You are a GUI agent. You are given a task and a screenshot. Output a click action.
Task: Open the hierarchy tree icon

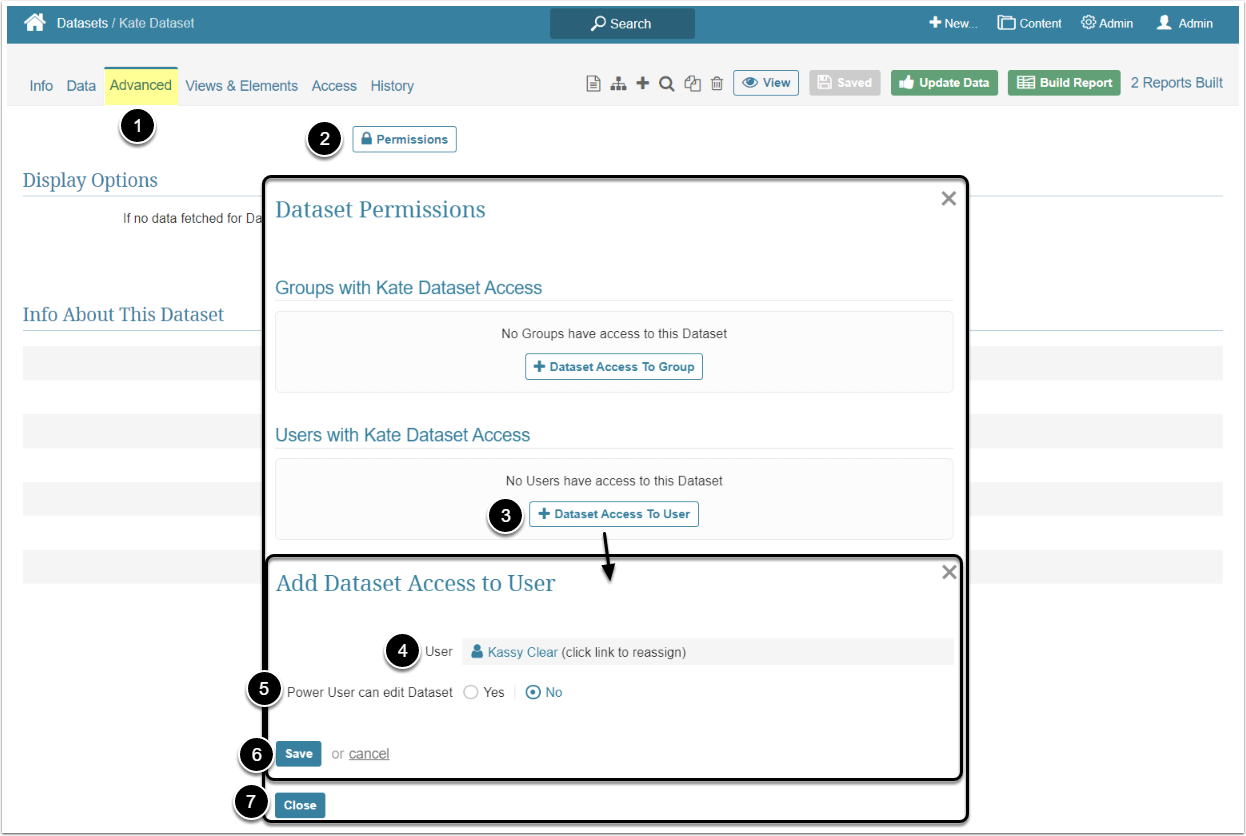coord(619,84)
